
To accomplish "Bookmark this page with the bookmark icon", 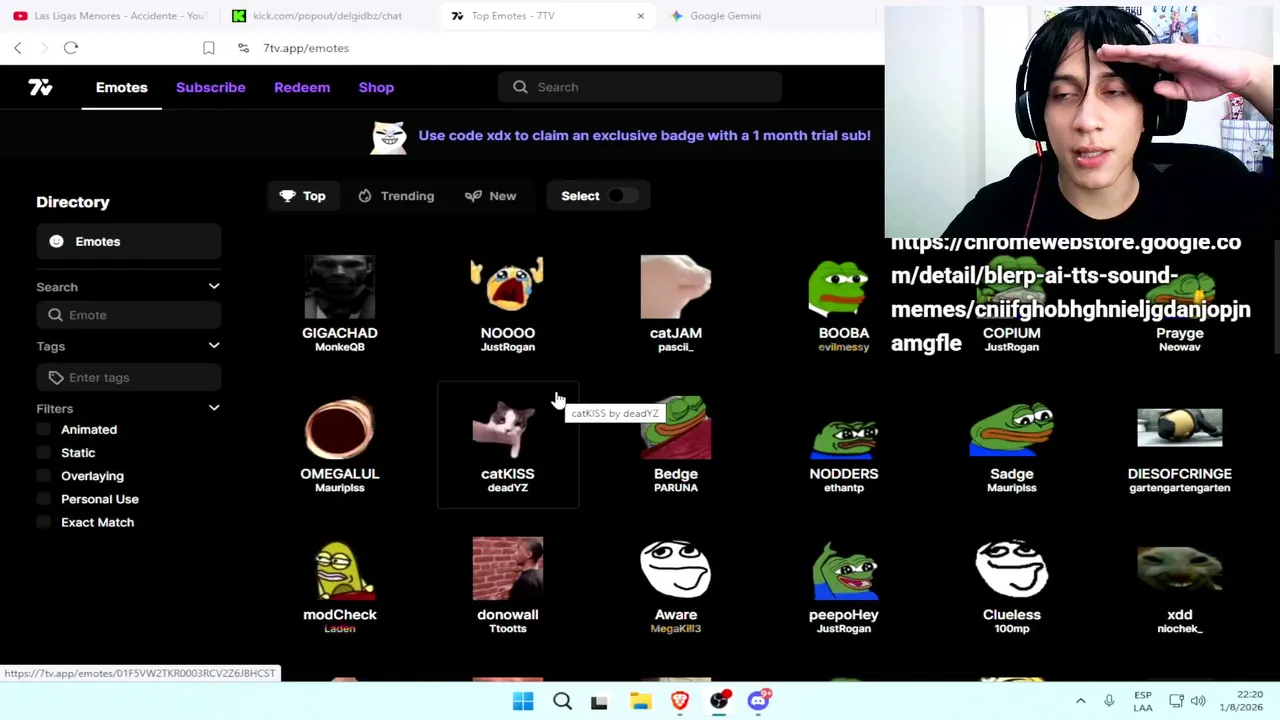I will [208, 48].
